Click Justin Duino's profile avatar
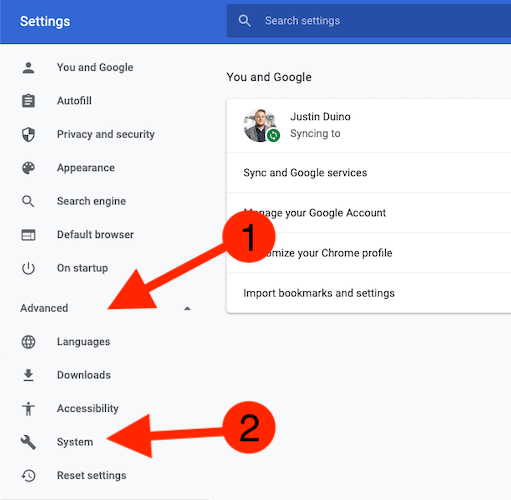Screen dimensions: 511x500 [x=260, y=125]
